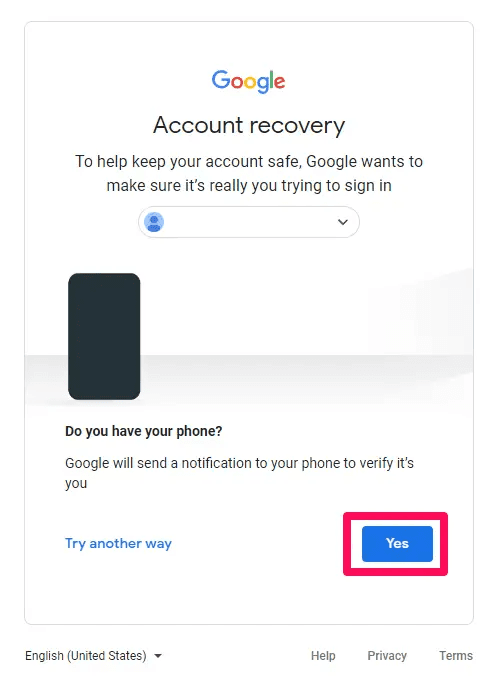Image resolution: width=500 pixels, height=687 pixels.
Task: Click the Google logo
Action: click(x=248, y=81)
